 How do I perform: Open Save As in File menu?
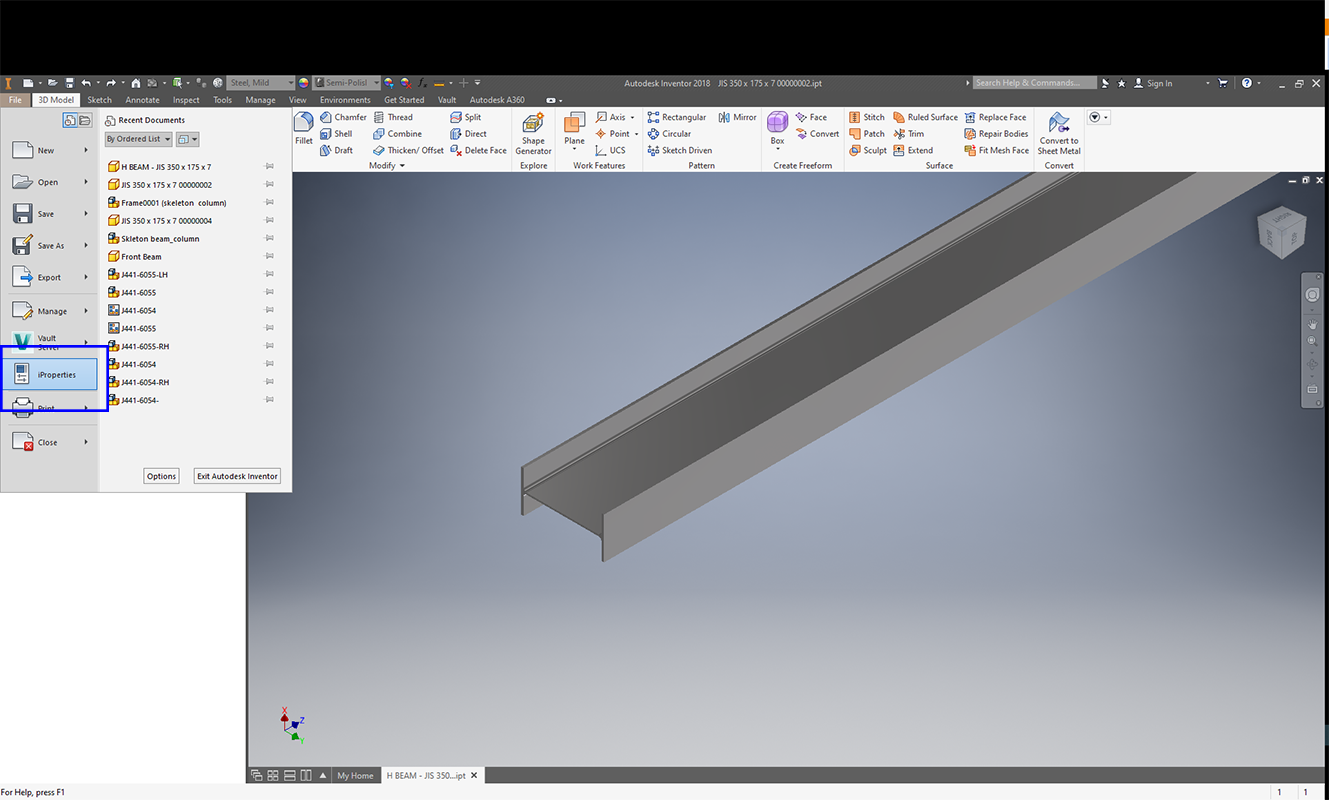point(50,246)
